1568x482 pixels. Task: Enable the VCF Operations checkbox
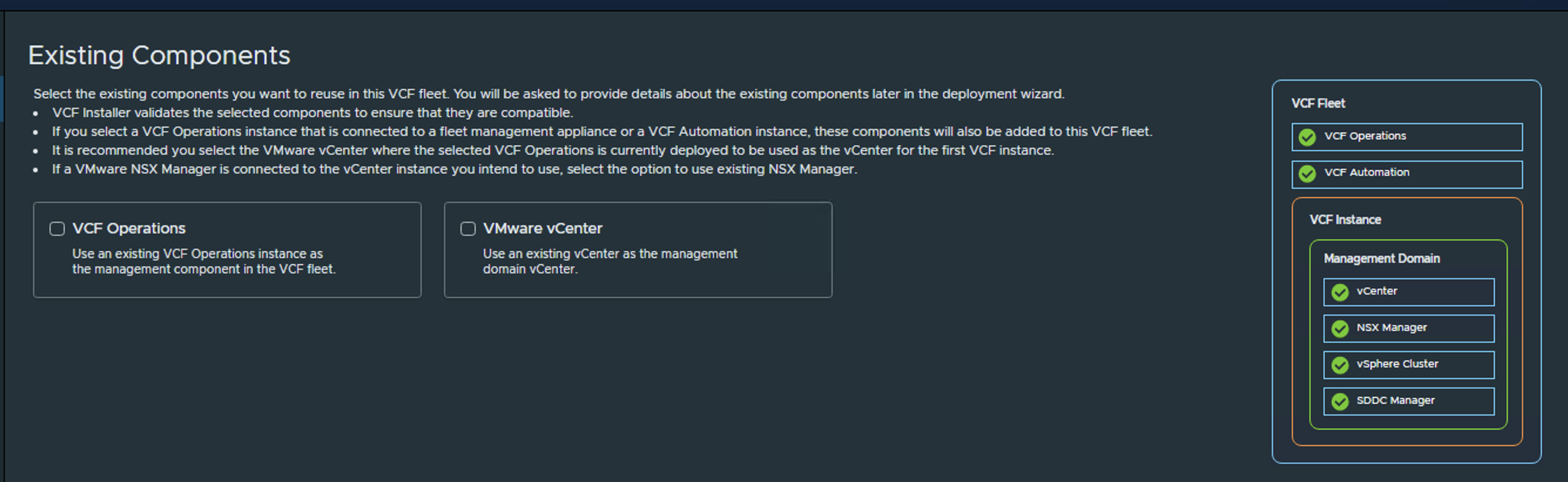(x=56, y=229)
